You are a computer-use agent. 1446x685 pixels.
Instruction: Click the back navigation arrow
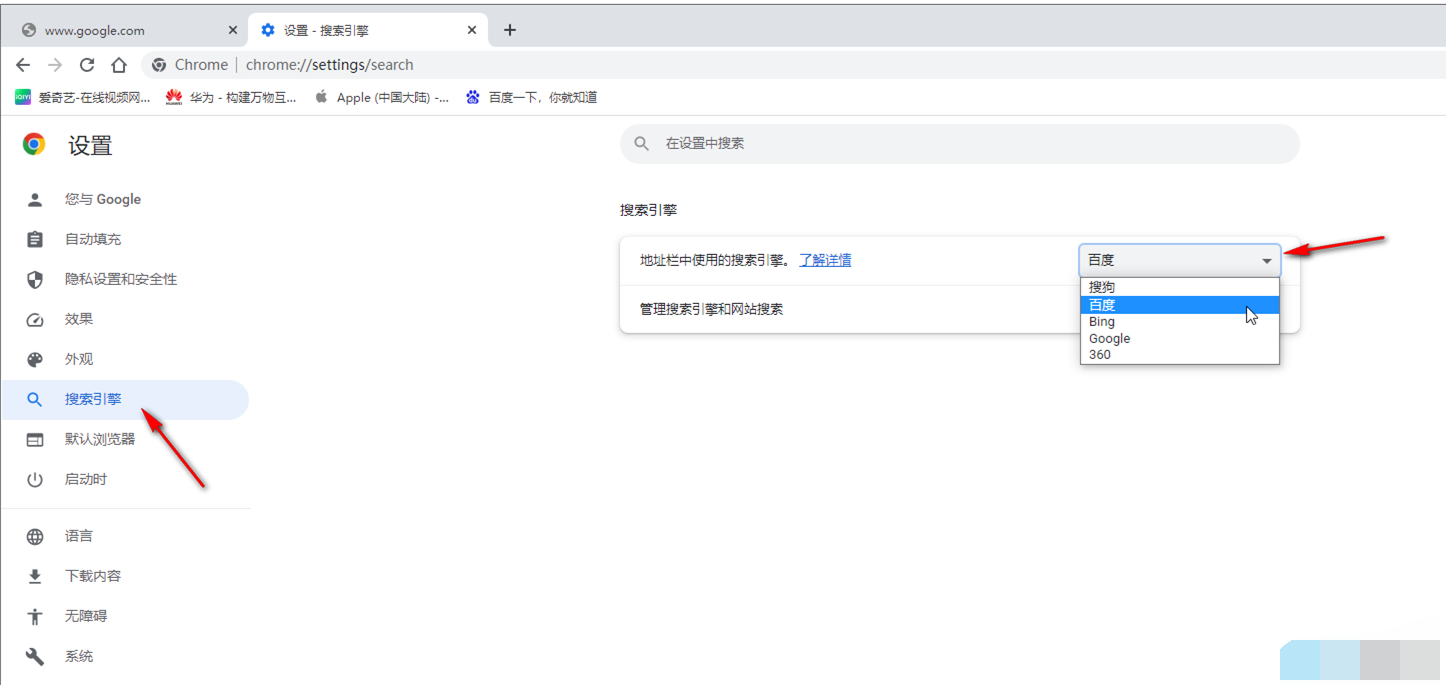tap(23, 65)
